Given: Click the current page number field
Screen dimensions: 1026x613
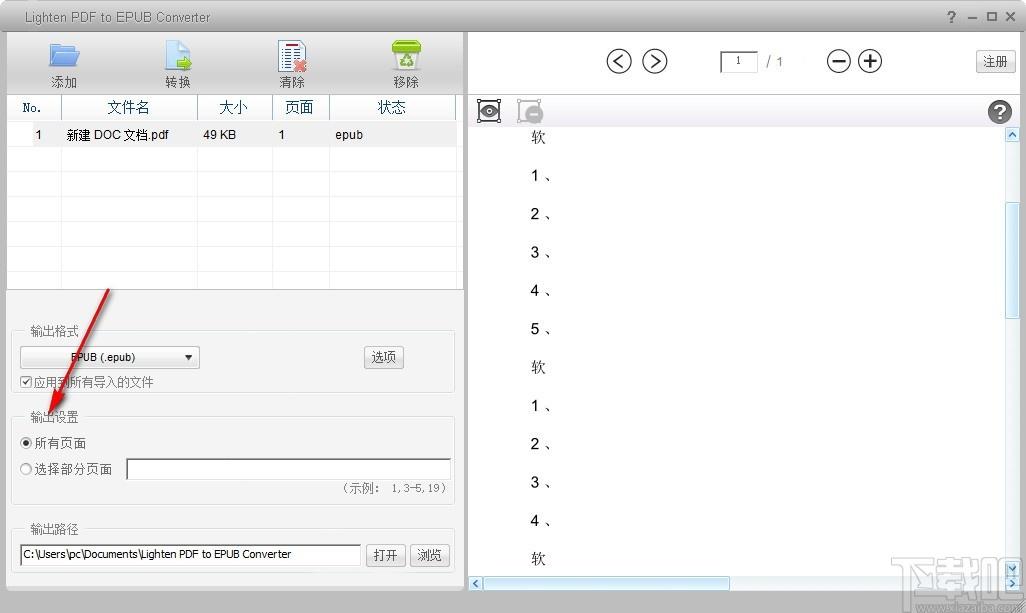Looking at the screenshot, I should coord(739,61).
